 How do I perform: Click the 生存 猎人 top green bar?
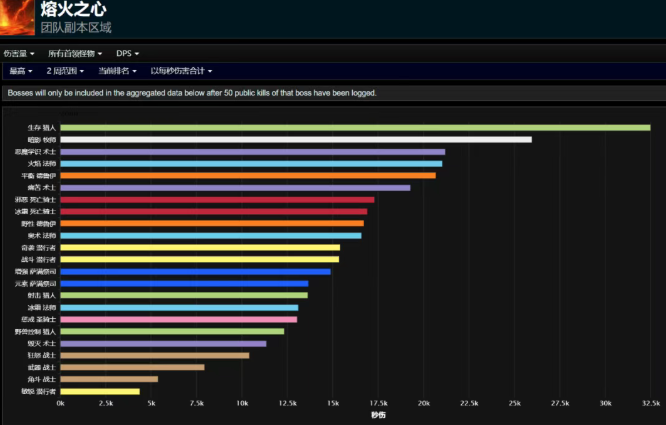pos(355,128)
